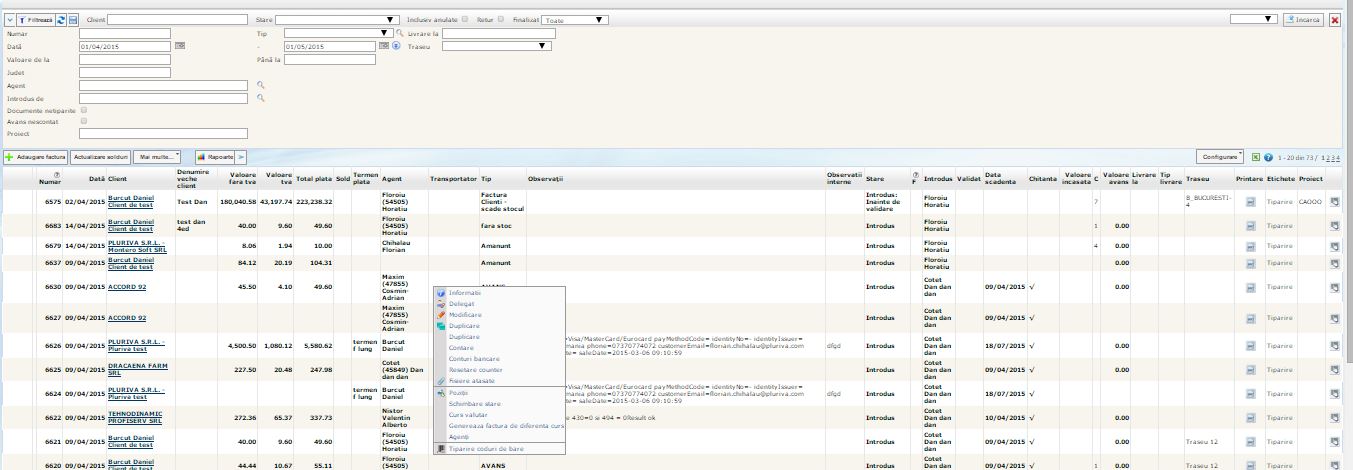Image resolution: width=1353 pixels, height=470 pixels.
Task: Click the Excel export icon
Action: [x=1256, y=158]
